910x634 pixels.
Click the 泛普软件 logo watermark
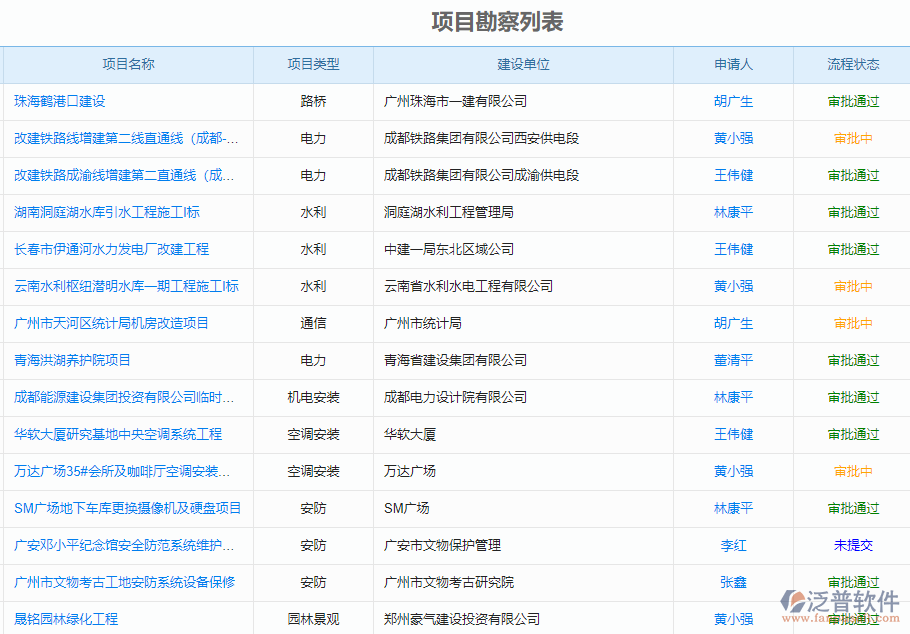coord(842,602)
